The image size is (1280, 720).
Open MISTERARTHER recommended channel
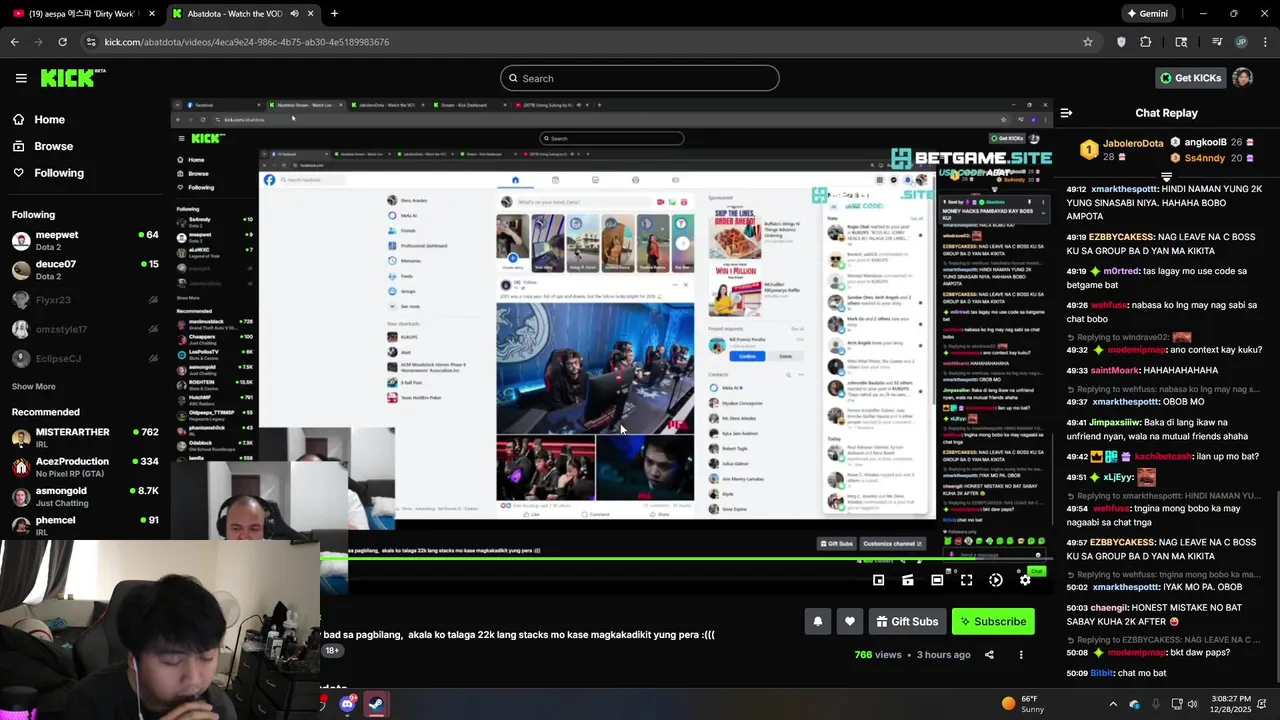[x=85, y=438]
